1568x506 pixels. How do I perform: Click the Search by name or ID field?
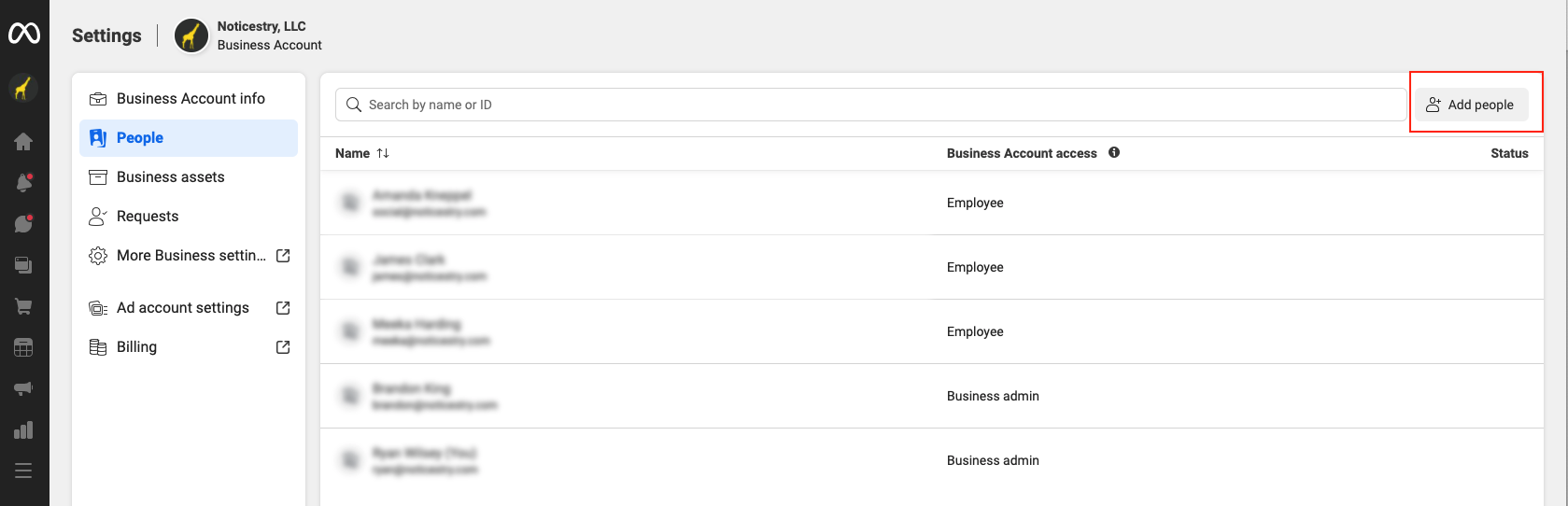click(870, 105)
